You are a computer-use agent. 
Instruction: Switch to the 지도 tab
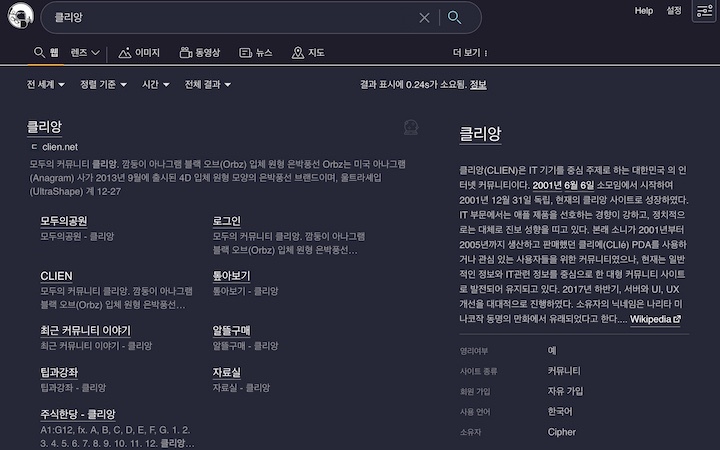pyautogui.click(x=308, y=53)
